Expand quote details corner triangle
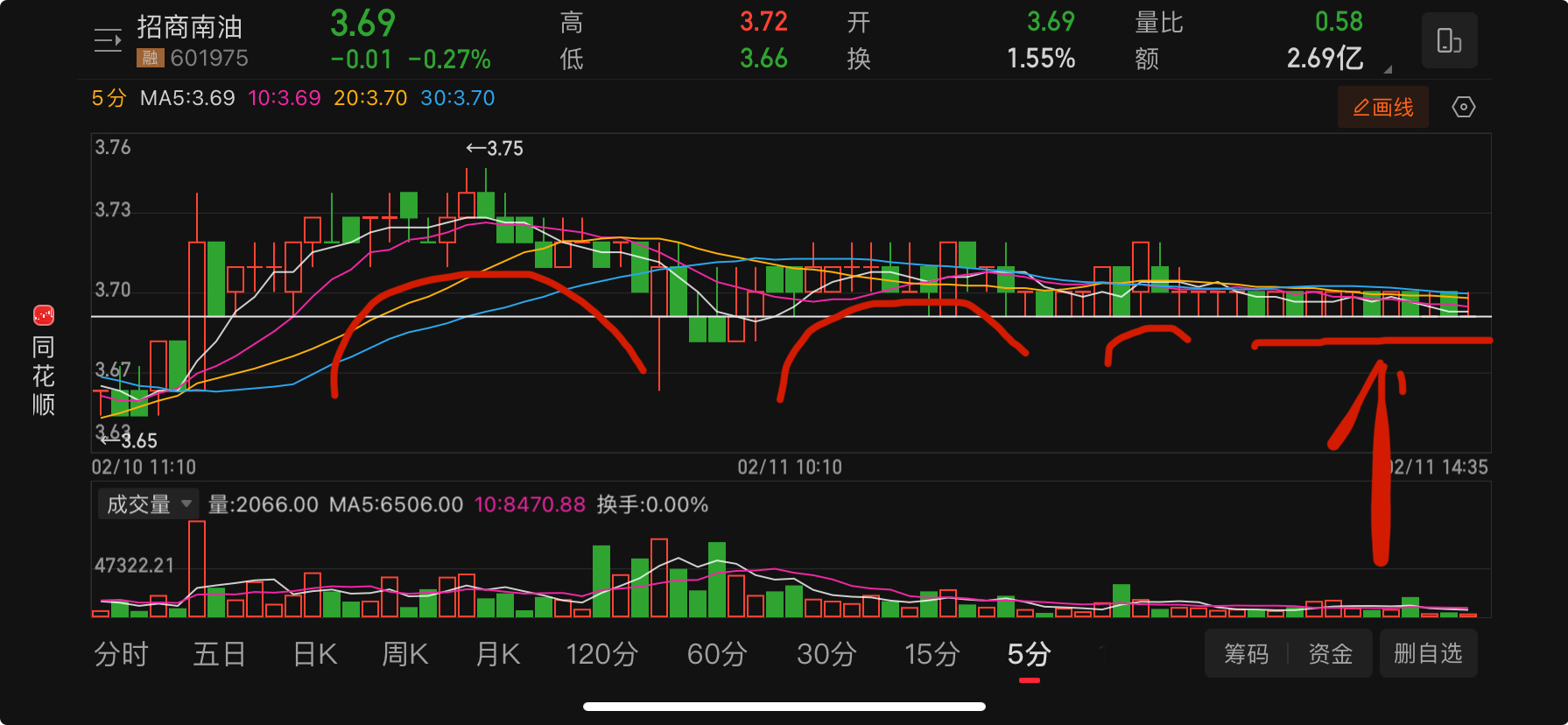 1388,68
